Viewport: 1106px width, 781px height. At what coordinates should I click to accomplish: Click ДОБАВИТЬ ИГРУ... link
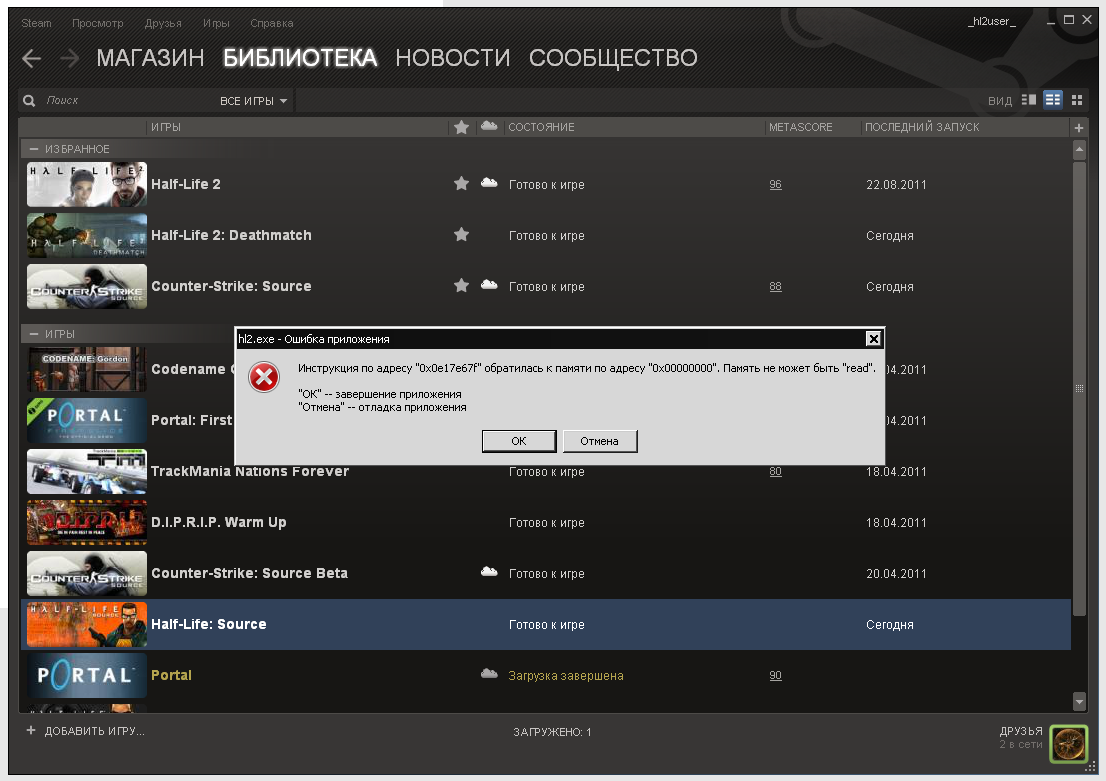[95, 731]
